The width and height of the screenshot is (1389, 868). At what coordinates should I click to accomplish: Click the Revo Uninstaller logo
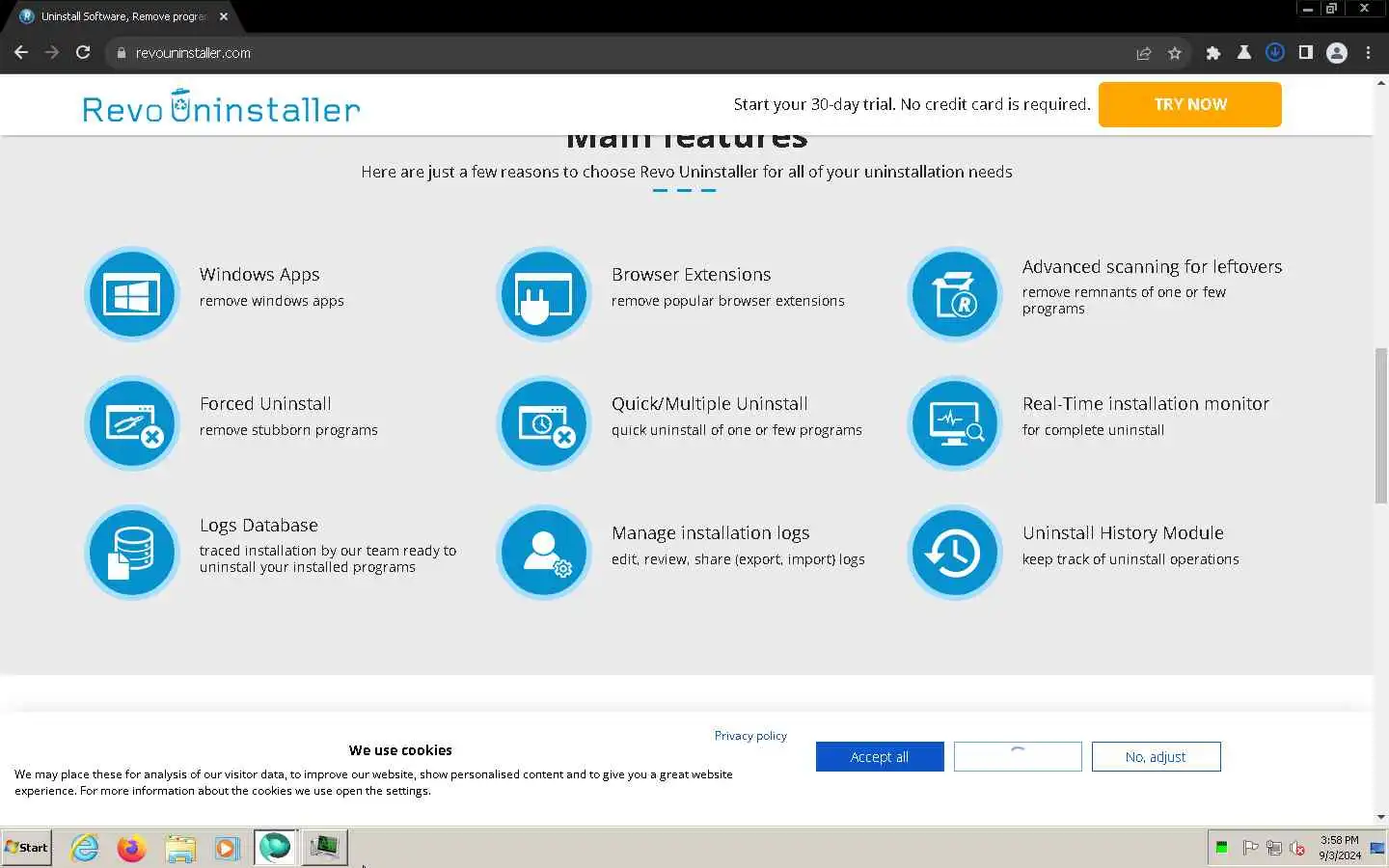coord(221,106)
